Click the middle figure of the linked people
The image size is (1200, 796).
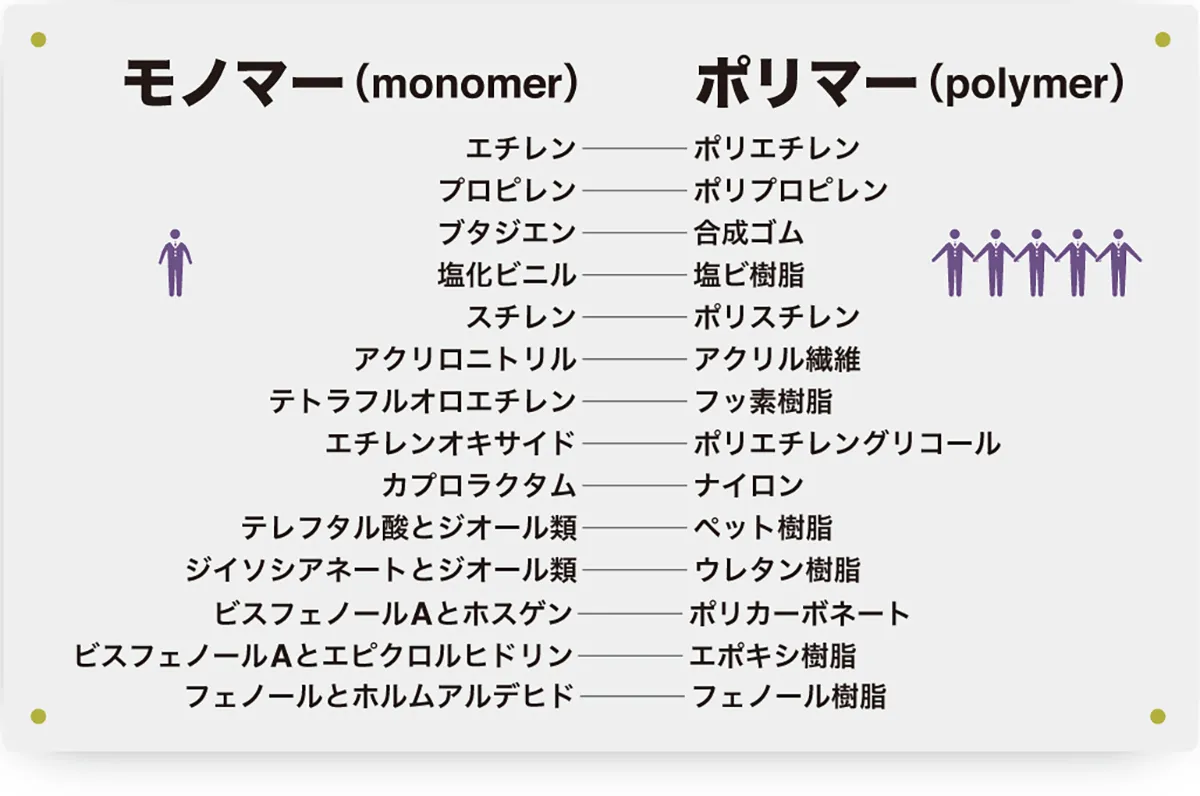click(x=1036, y=263)
